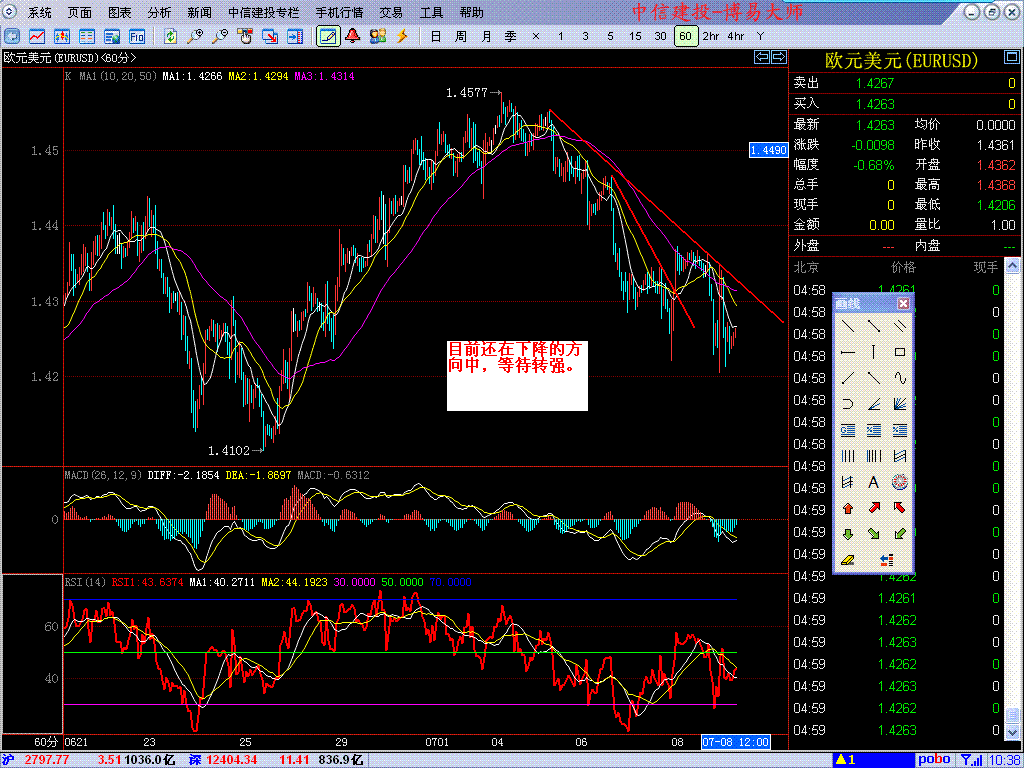Switch to weekly 周 period
Viewport: 1024px width, 768px height.
pos(461,36)
